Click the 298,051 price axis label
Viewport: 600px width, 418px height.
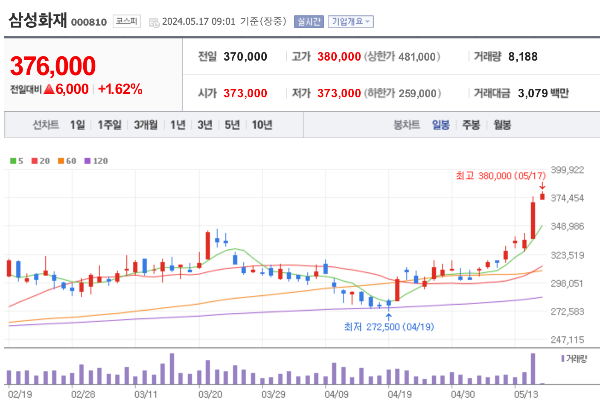[567, 283]
